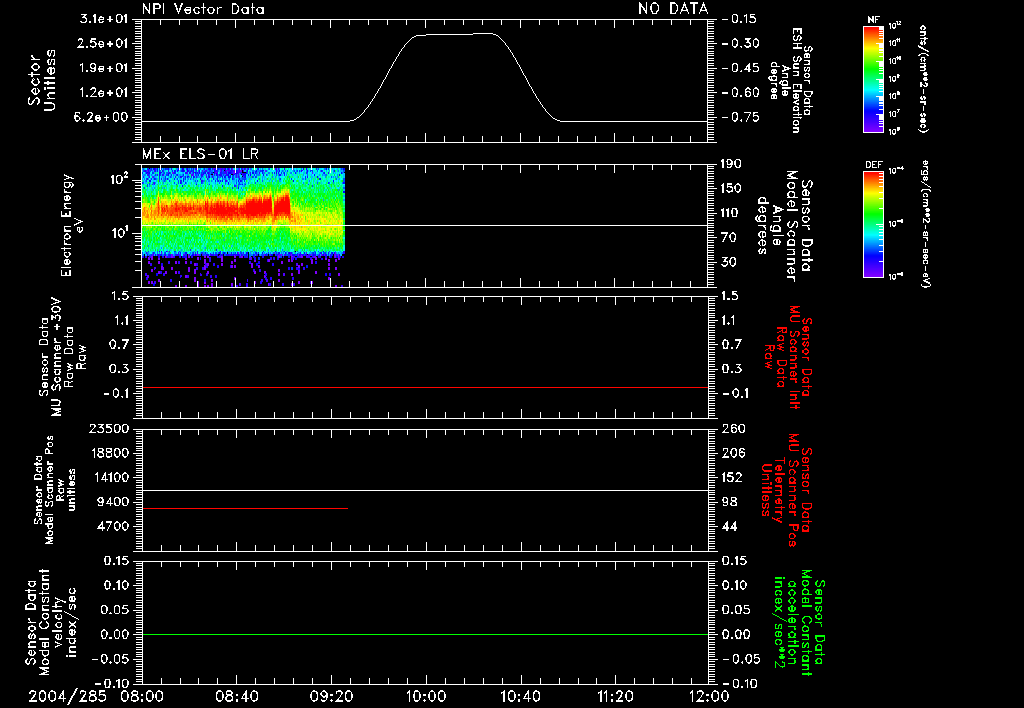Click the '08:40' time tick label
Image resolution: width=1024 pixels, height=708 pixels.
tap(236, 696)
